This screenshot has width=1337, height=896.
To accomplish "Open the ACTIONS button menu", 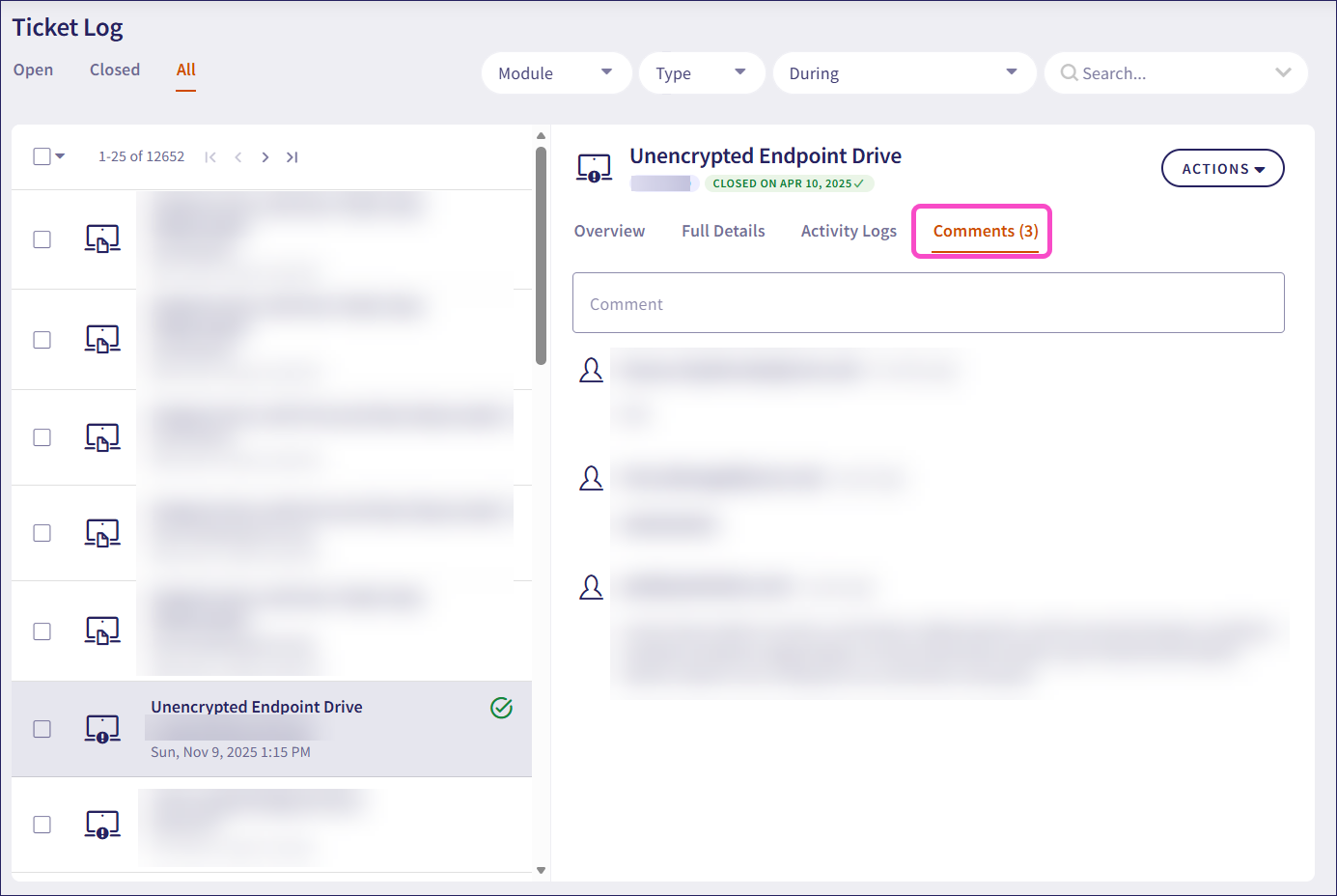I will pyautogui.click(x=1222, y=168).
